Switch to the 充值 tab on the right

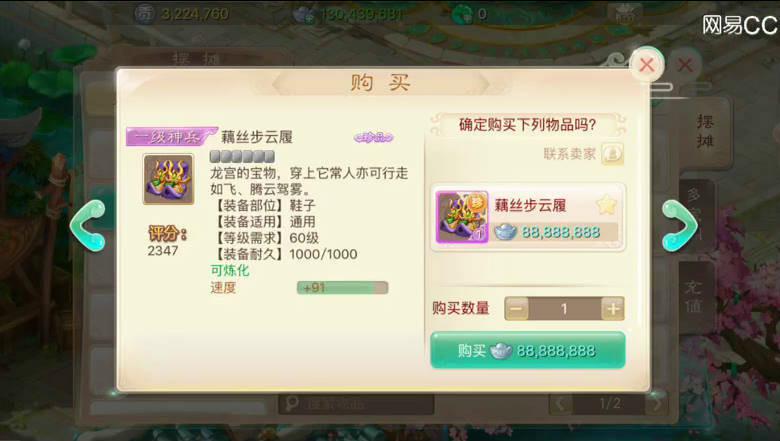(693, 297)
